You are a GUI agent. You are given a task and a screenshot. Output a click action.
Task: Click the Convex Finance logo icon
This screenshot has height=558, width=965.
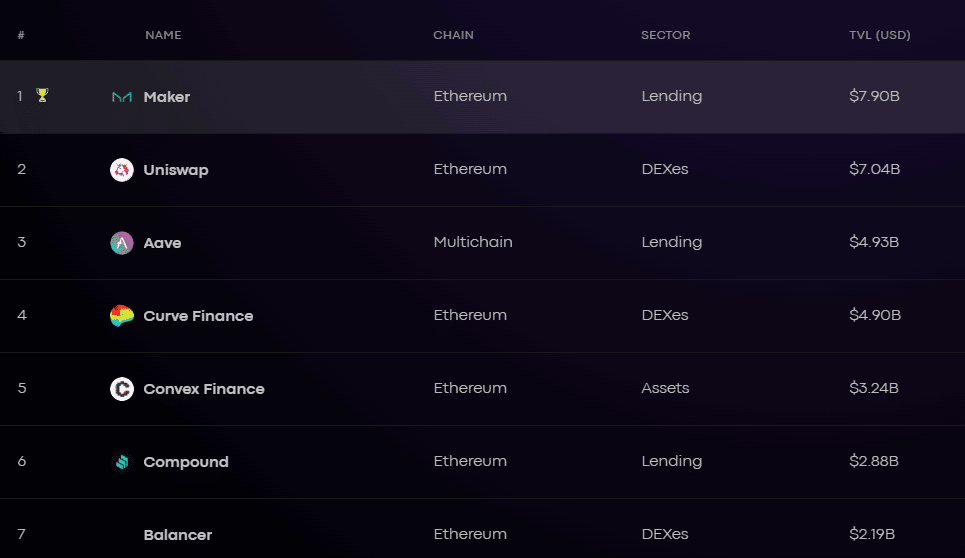tap(122, 389)
